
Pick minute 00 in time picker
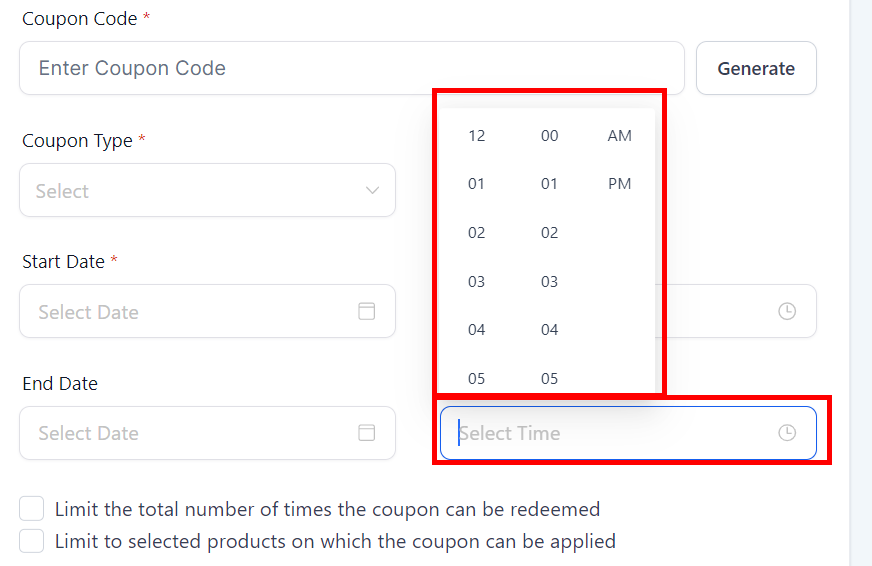pos(549,135)
